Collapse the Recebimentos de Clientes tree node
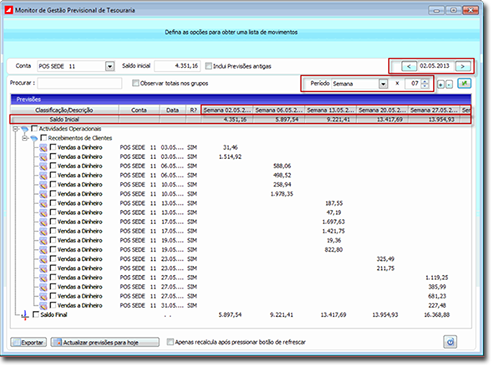The height and width of the screenshot is (369, 496). [x=25, y=138]
